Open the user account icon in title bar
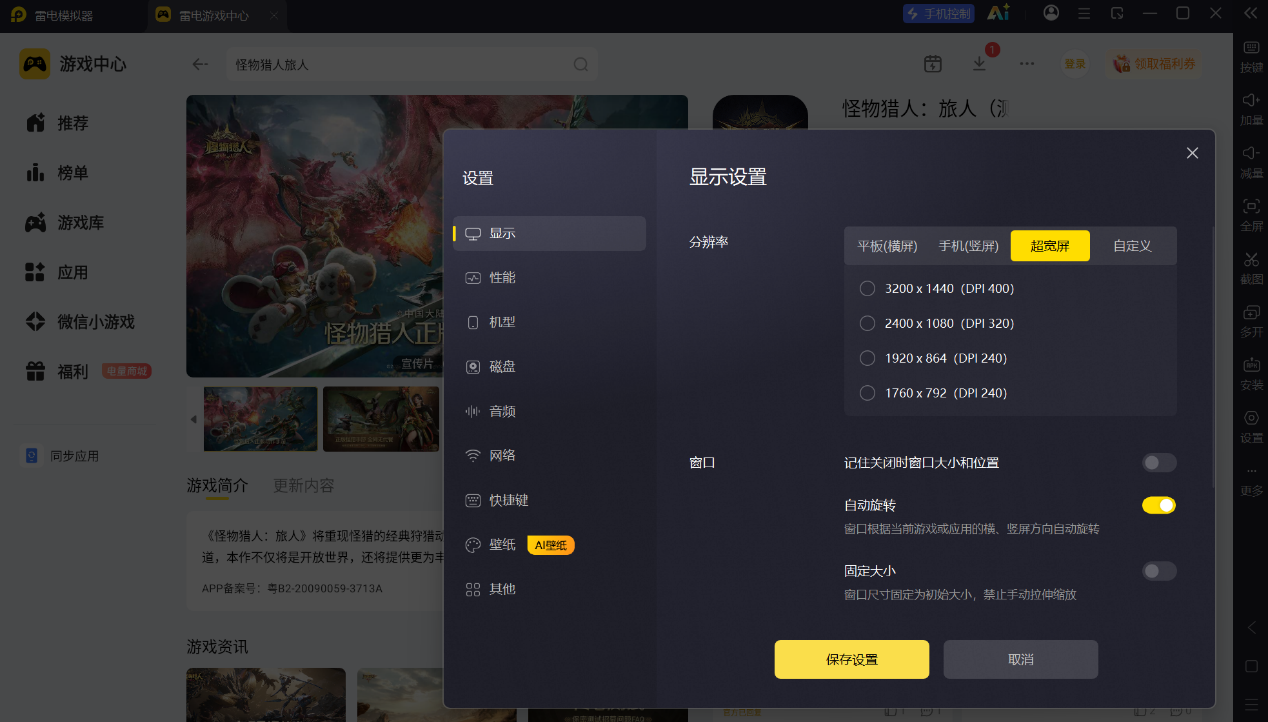Screen dimensions: 1268x722 click(x=1051, y=13)
